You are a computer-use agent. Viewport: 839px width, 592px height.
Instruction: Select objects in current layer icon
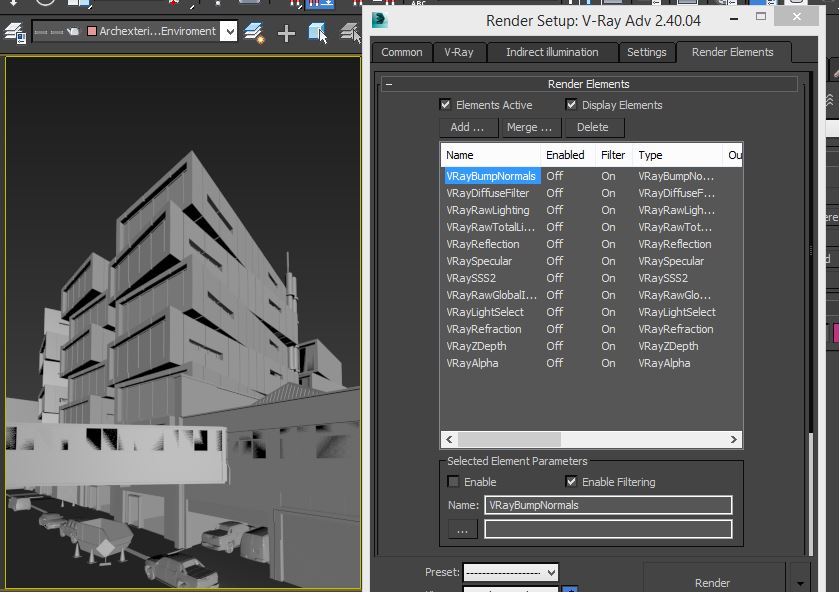click(318, 32)
